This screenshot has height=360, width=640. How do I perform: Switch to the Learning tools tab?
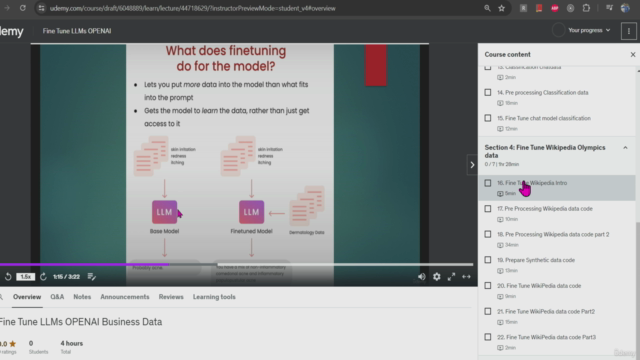click(x=214, y=297)
